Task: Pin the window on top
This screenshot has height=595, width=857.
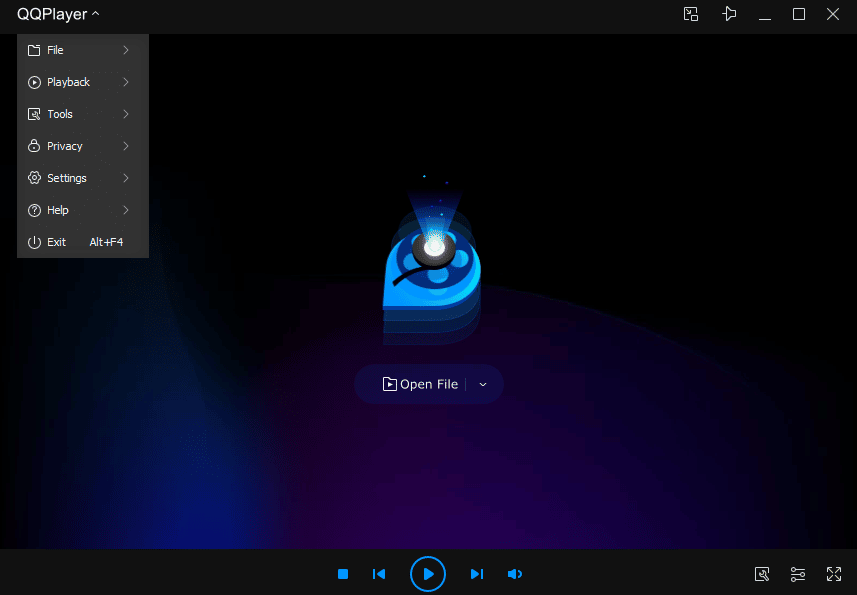Action: pos(729,14)
